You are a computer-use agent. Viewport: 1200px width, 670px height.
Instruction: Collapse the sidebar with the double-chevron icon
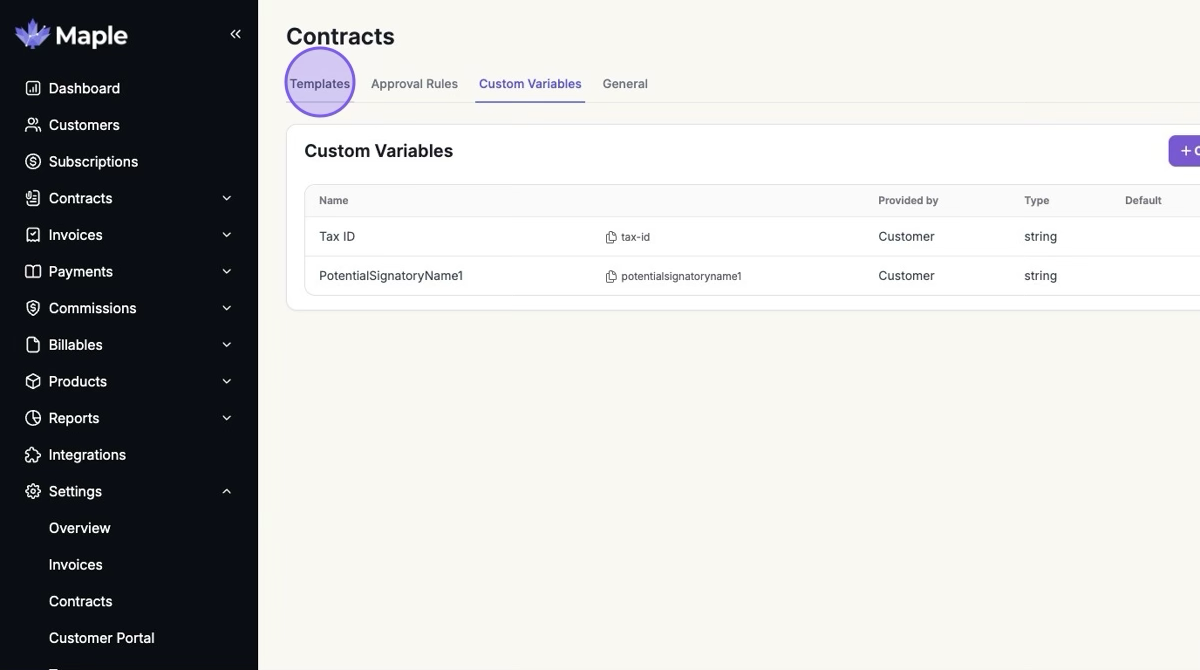pyautogui.click(x=236, y=34)
